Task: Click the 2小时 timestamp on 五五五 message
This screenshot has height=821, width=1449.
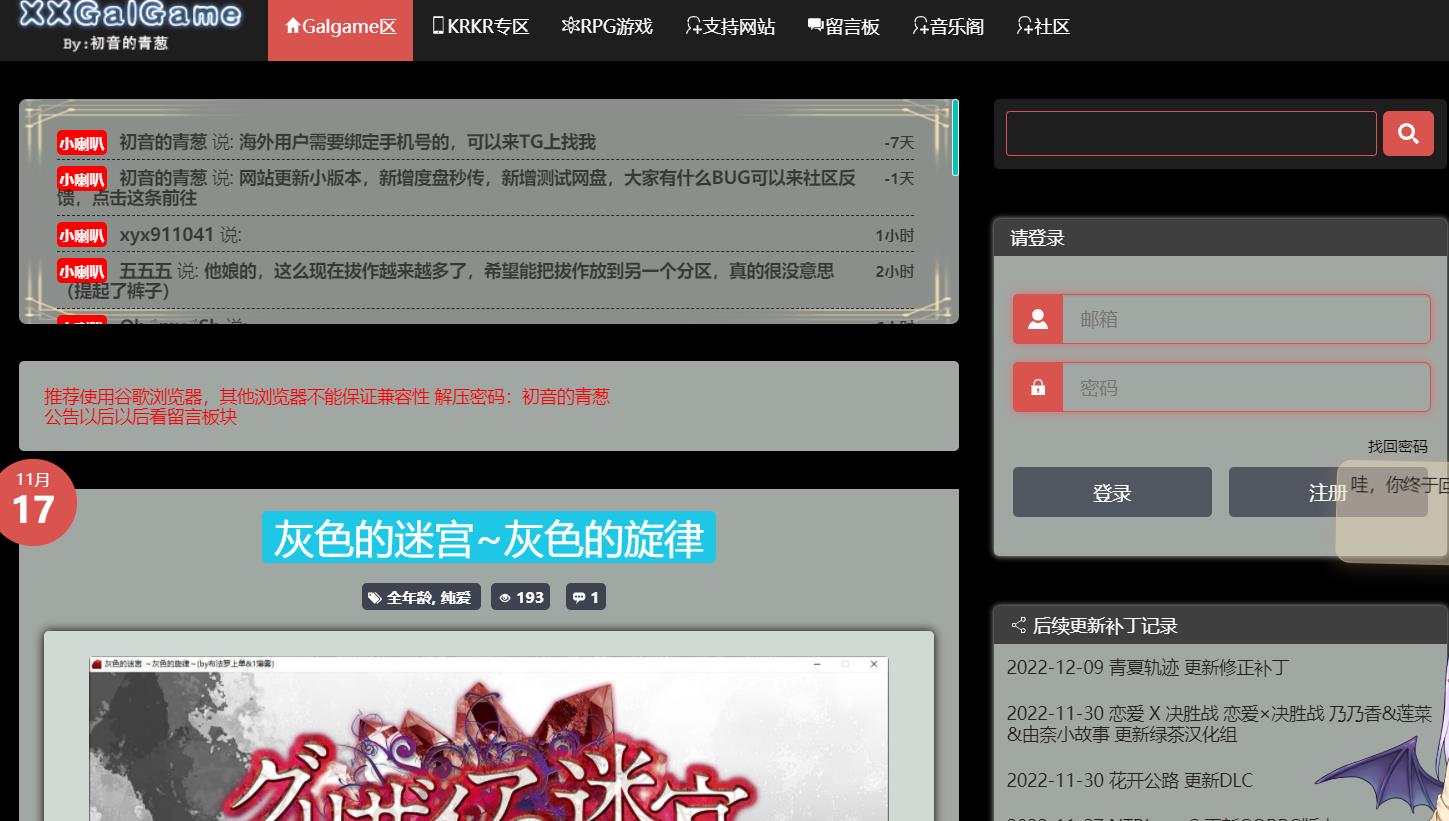Action: 894,271
